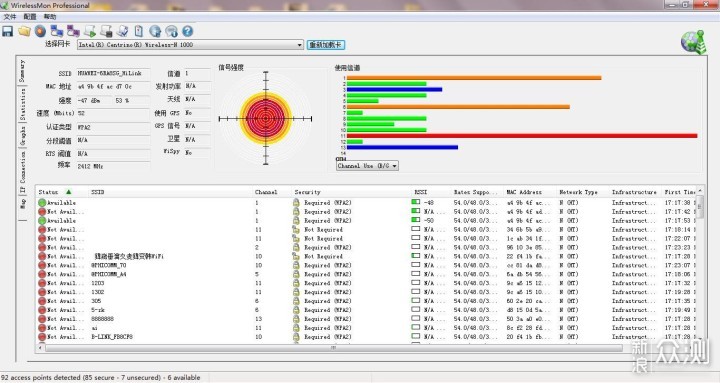The image size is (720, 383).
Task: Click the orange record circle icon
Action: tap(40, 31)
